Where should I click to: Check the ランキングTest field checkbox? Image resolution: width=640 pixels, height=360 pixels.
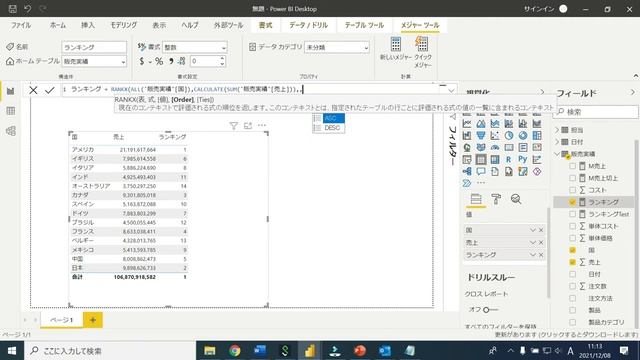click(x=572, y=214)
